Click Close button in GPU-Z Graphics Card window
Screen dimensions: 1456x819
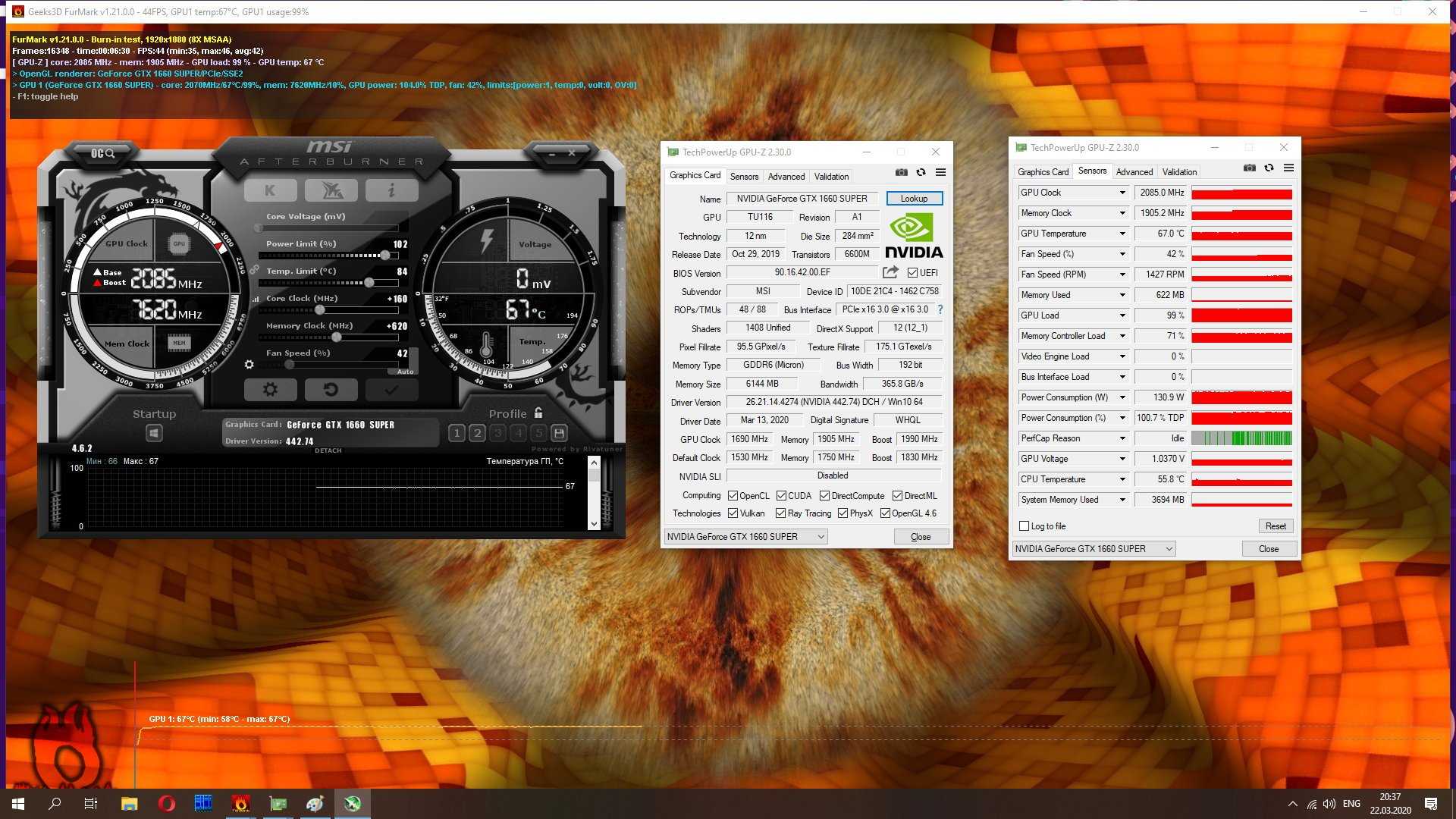(921, 537)
